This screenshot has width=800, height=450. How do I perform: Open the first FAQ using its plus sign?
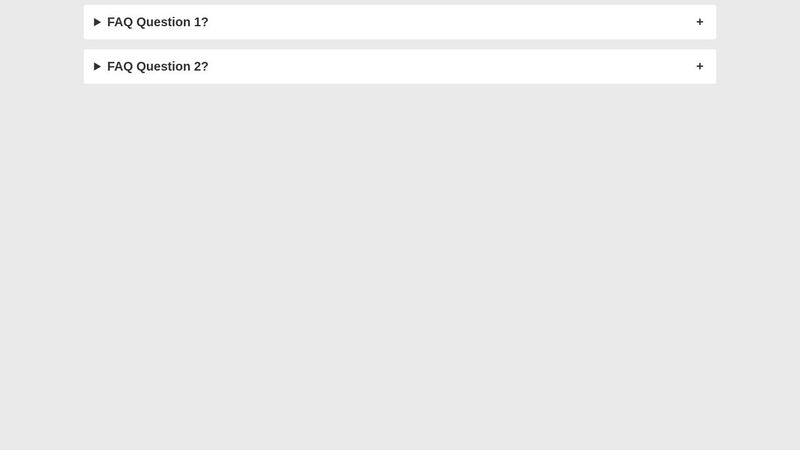pyautogui.click(x=699, y=22)
